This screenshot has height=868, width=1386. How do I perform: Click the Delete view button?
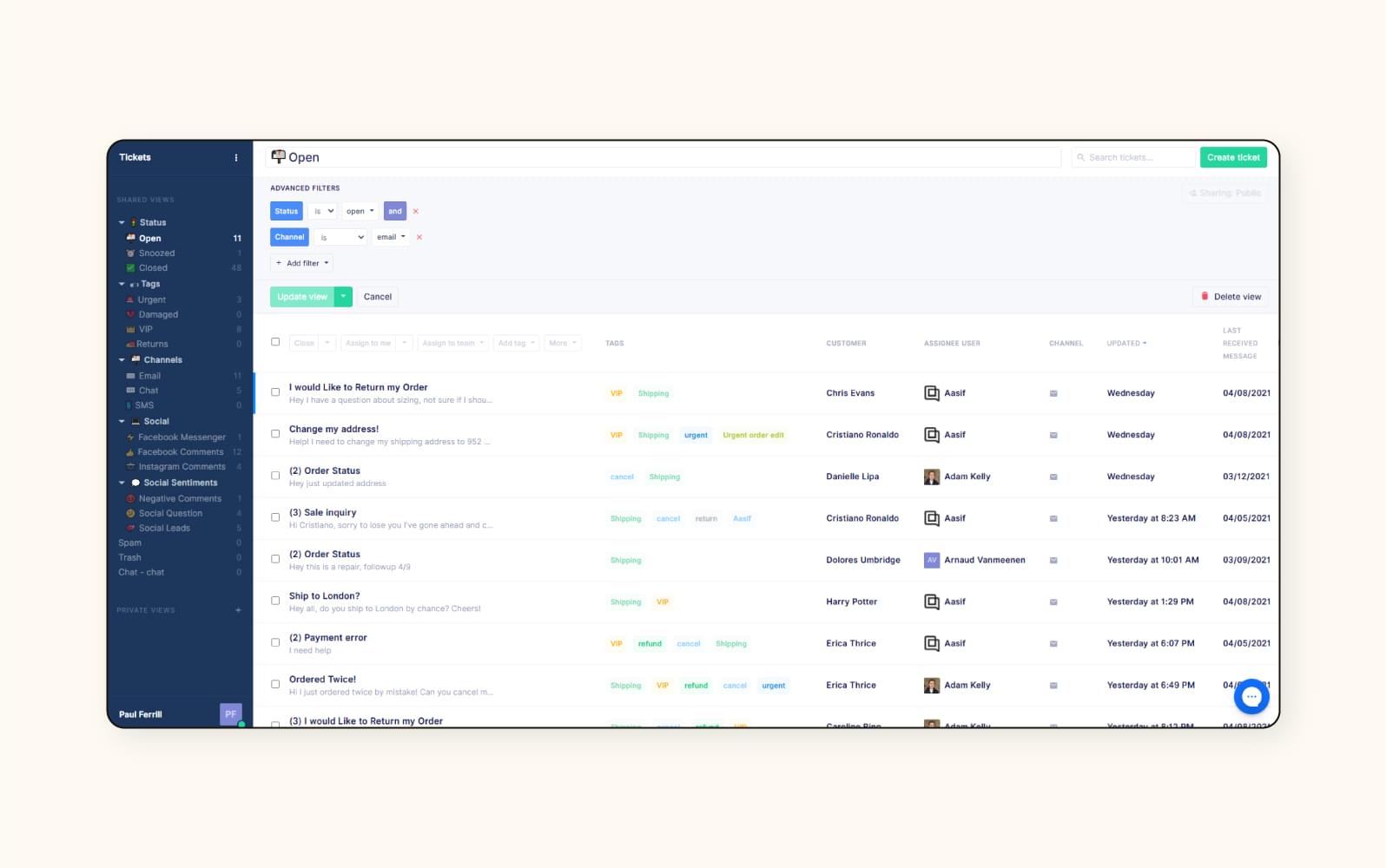(1231, 297)
